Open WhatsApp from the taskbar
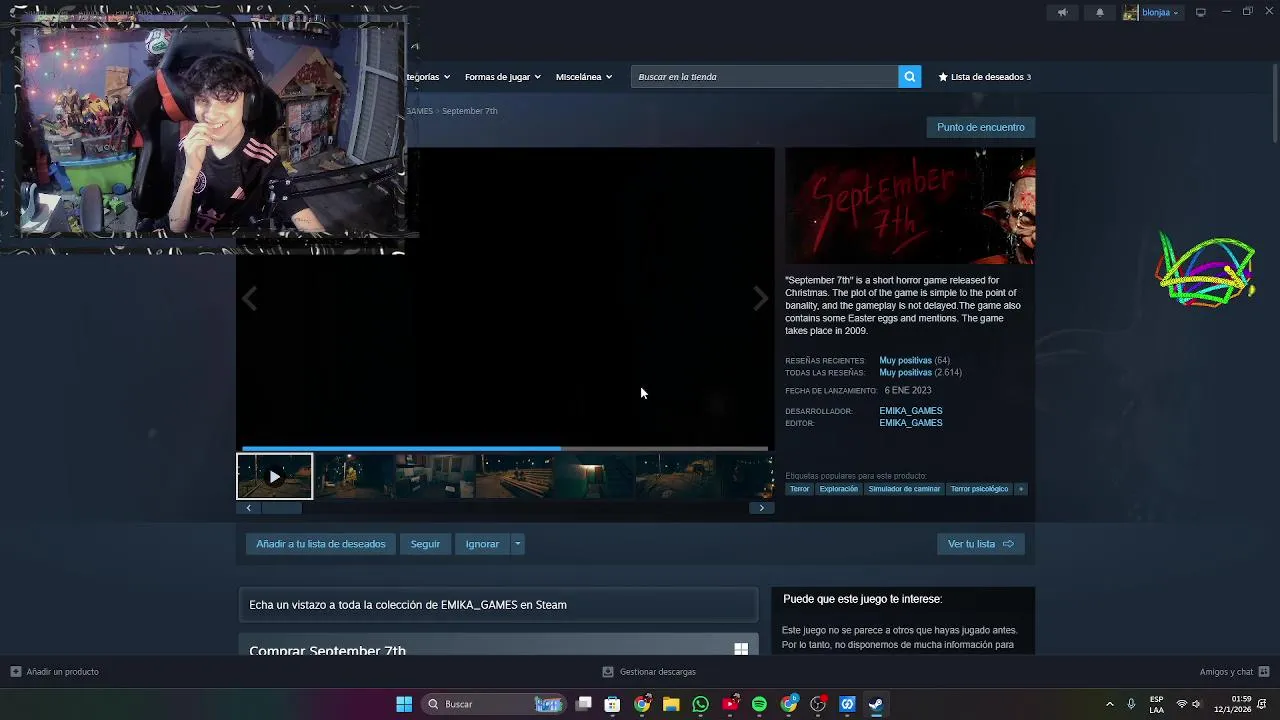The image size is (1280, 720). (700, 704)
